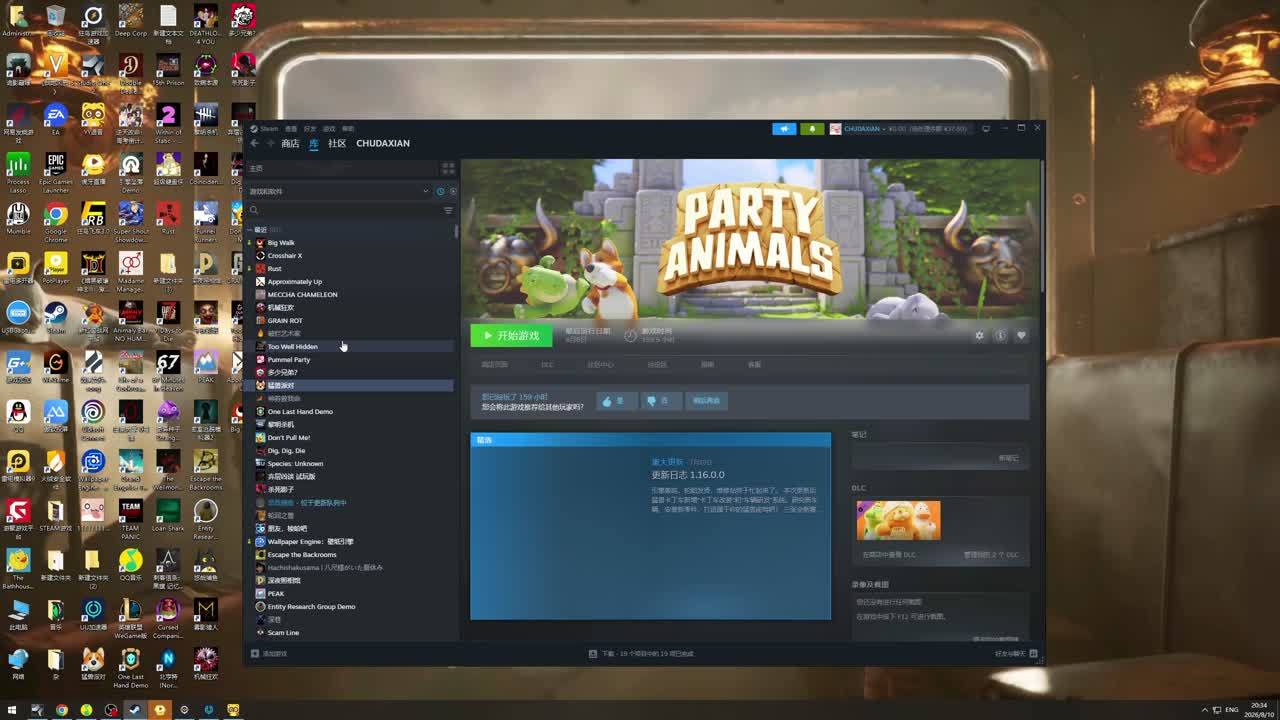This screenshot has width=1280, height=720.
Task: Show Party Animals game info icon
Action: click(1000, 336)
